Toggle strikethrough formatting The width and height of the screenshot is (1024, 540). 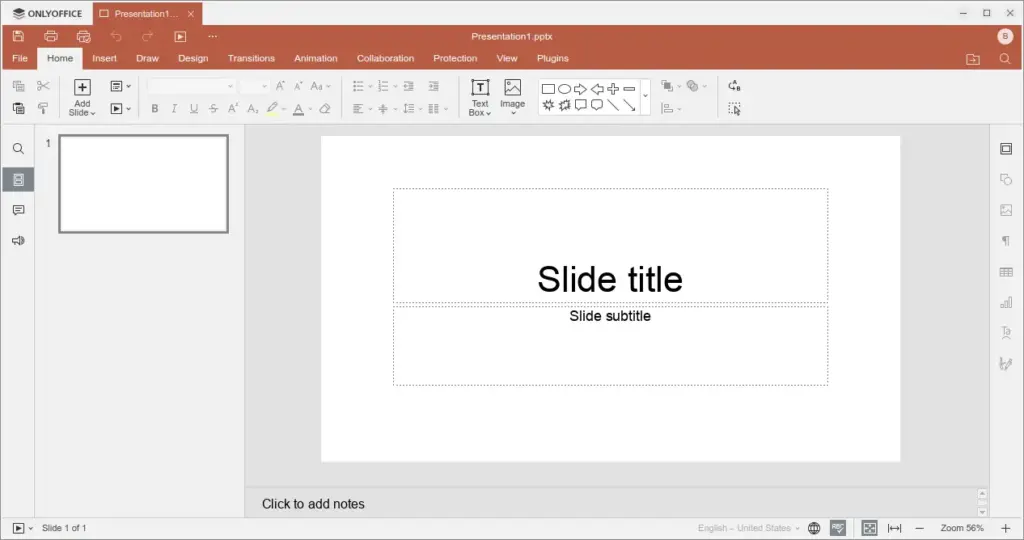pos(214,108)
